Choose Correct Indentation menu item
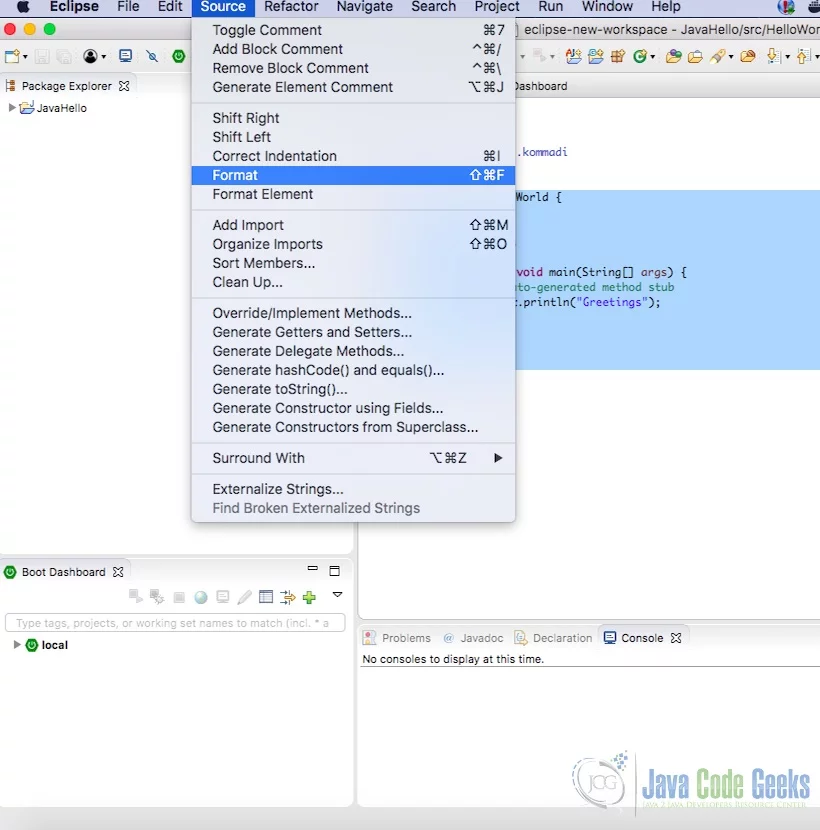Screen dimensions: 820x830 353,156
